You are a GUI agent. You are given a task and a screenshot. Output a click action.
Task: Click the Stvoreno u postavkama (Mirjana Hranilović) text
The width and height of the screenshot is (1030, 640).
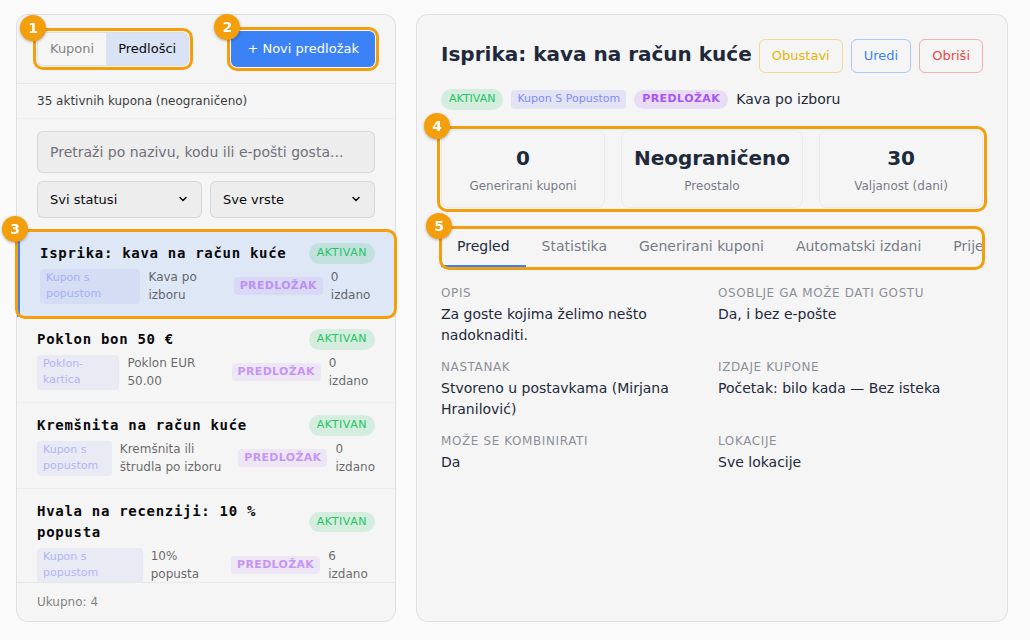tap(554, 399)
